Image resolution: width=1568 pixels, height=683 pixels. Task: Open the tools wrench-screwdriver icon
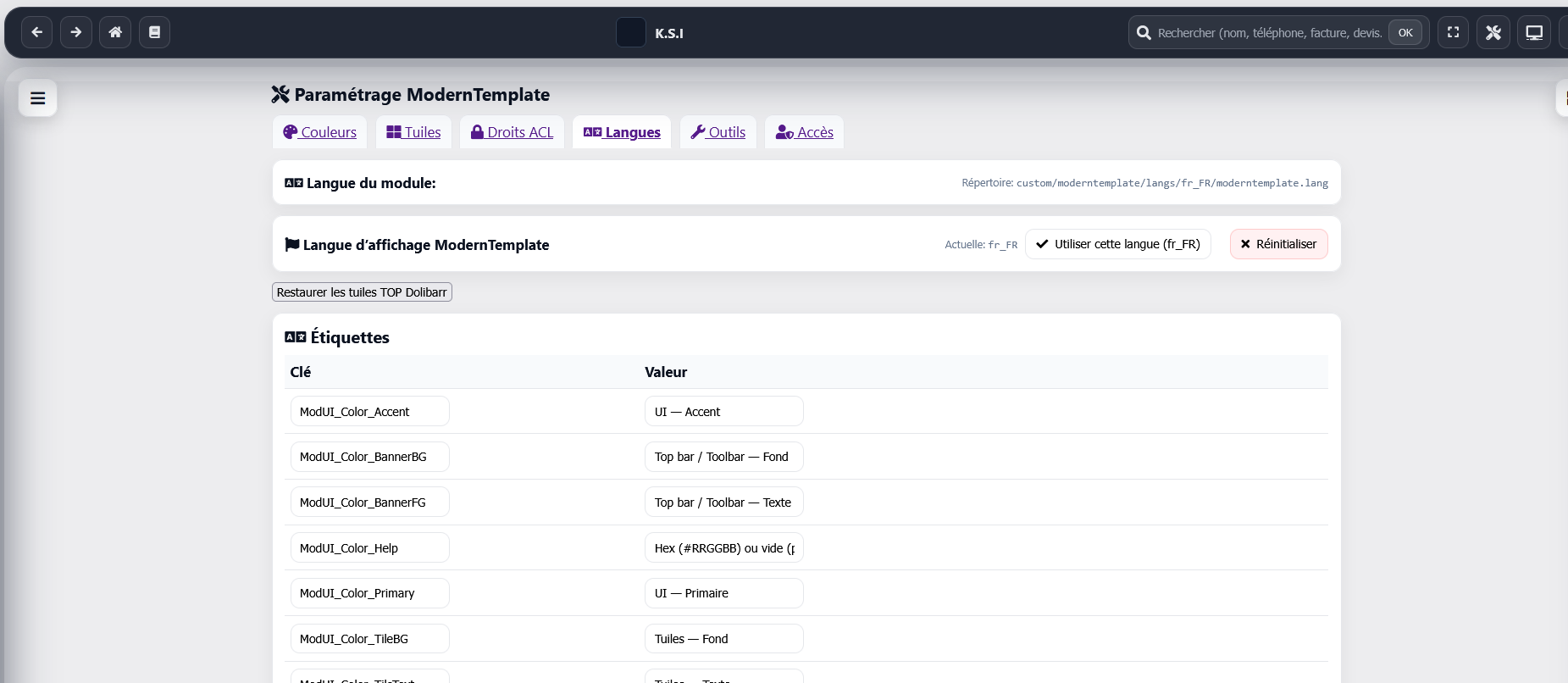[1493, 32]
